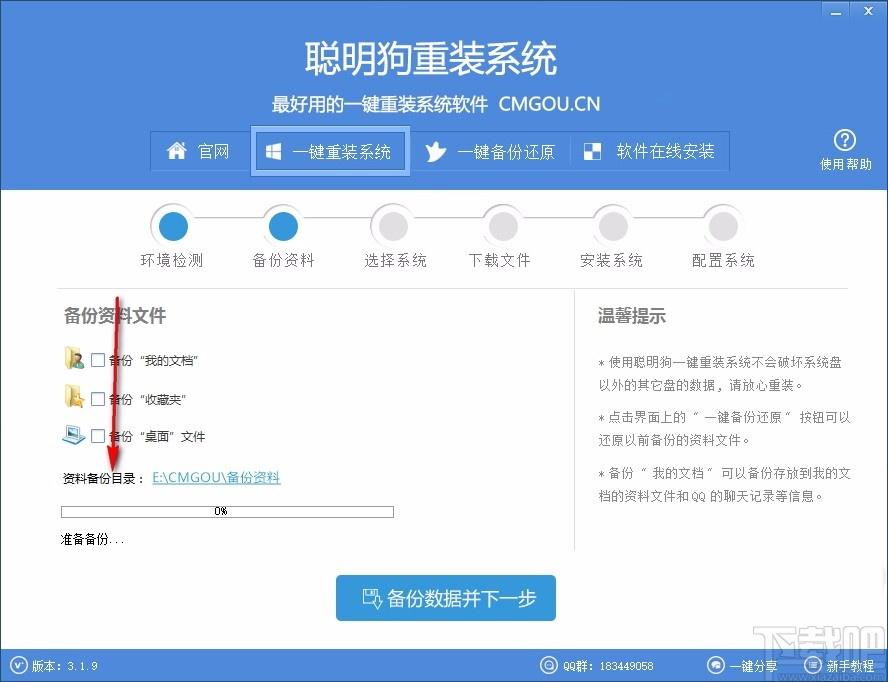Select the 配置系统 step circle
This screenshot has width=888, height=682.
point(723,226)
